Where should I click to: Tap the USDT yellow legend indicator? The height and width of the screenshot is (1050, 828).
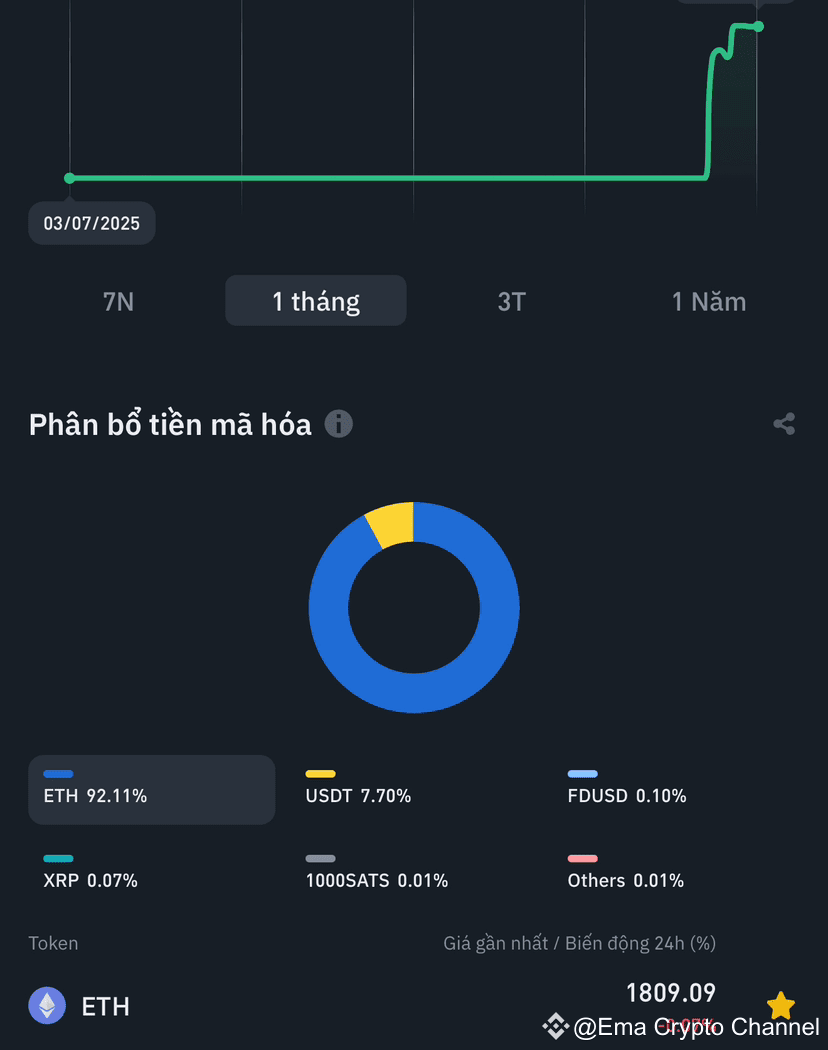[318, 774]
